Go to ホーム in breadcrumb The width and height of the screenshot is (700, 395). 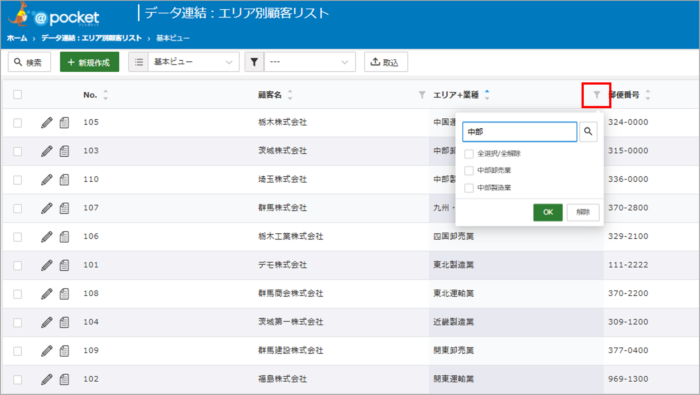(x=17, y=38)
